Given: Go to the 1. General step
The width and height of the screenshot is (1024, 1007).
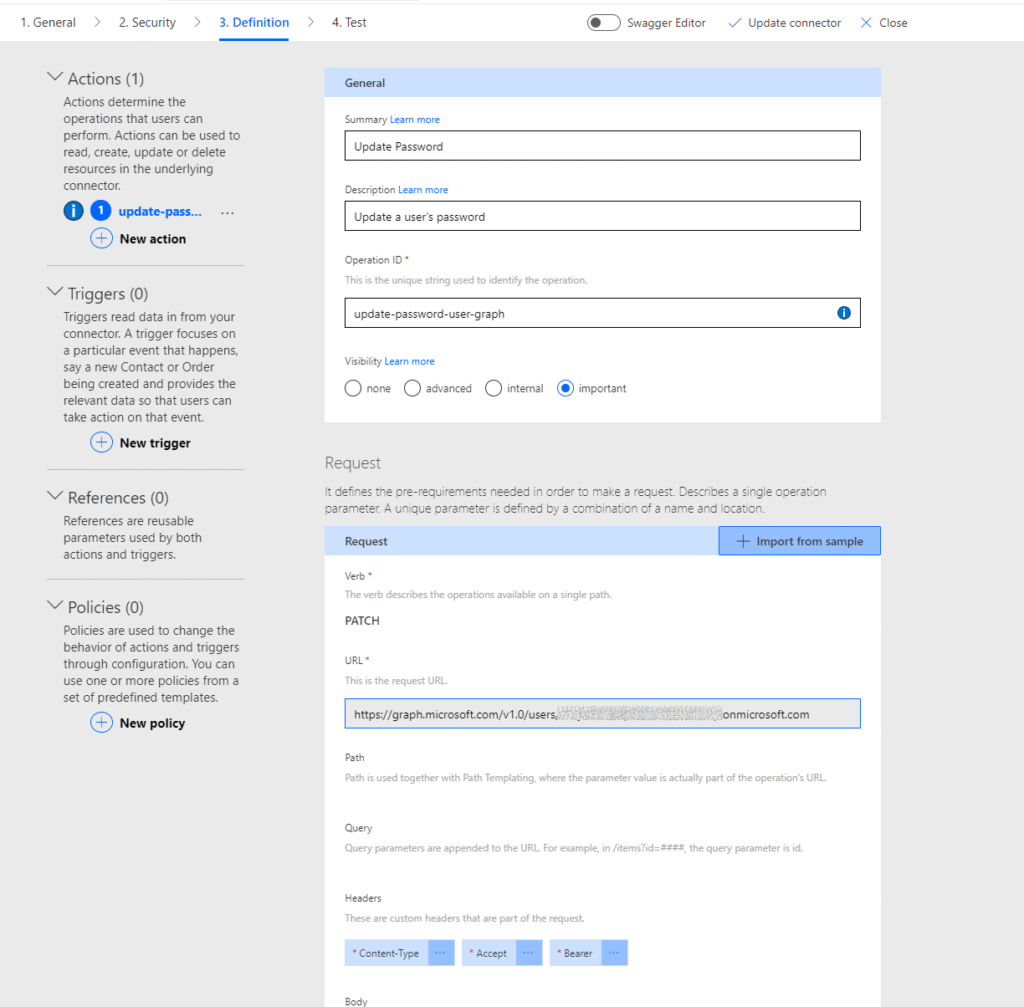Looking at the screenshot, I should [x=48, y=22].
